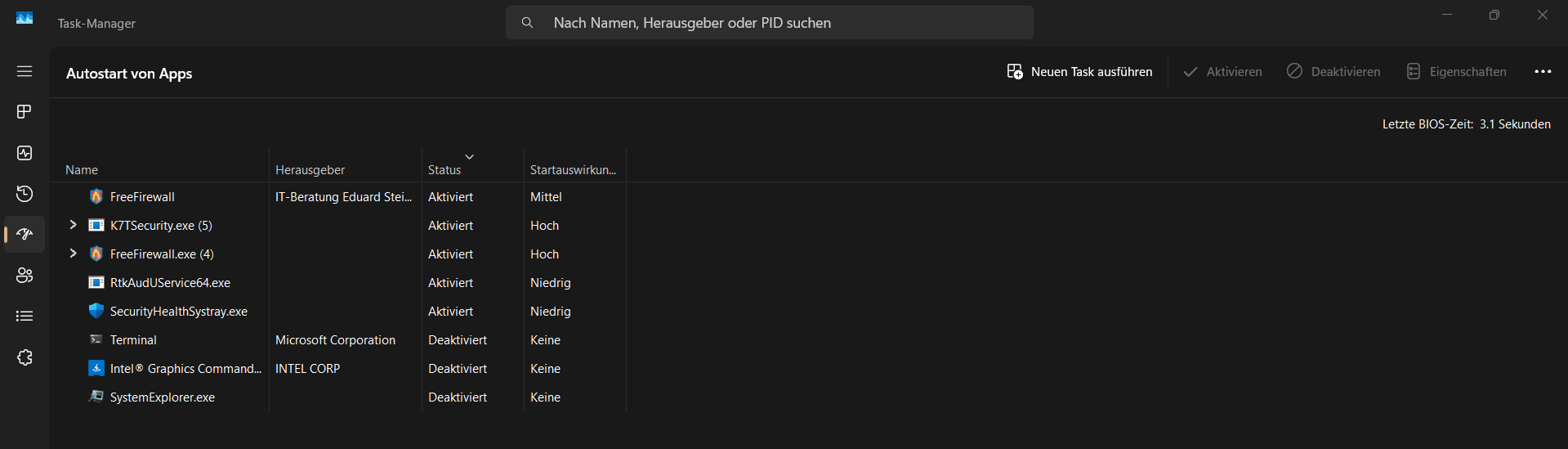Select the Intel® Graphics Command entry
This screenshot has height=449, width=1568.
point(185,369)
